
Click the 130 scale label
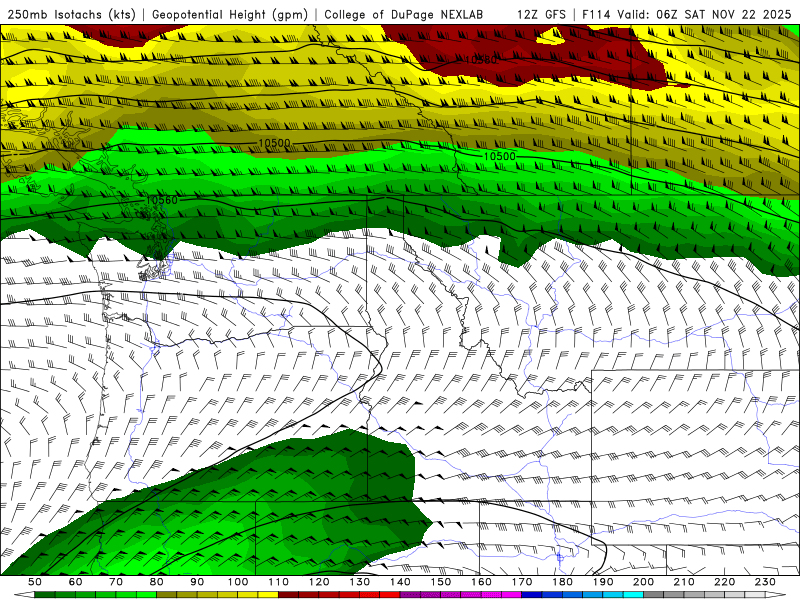pyautogui.click(x=360, y=582)
